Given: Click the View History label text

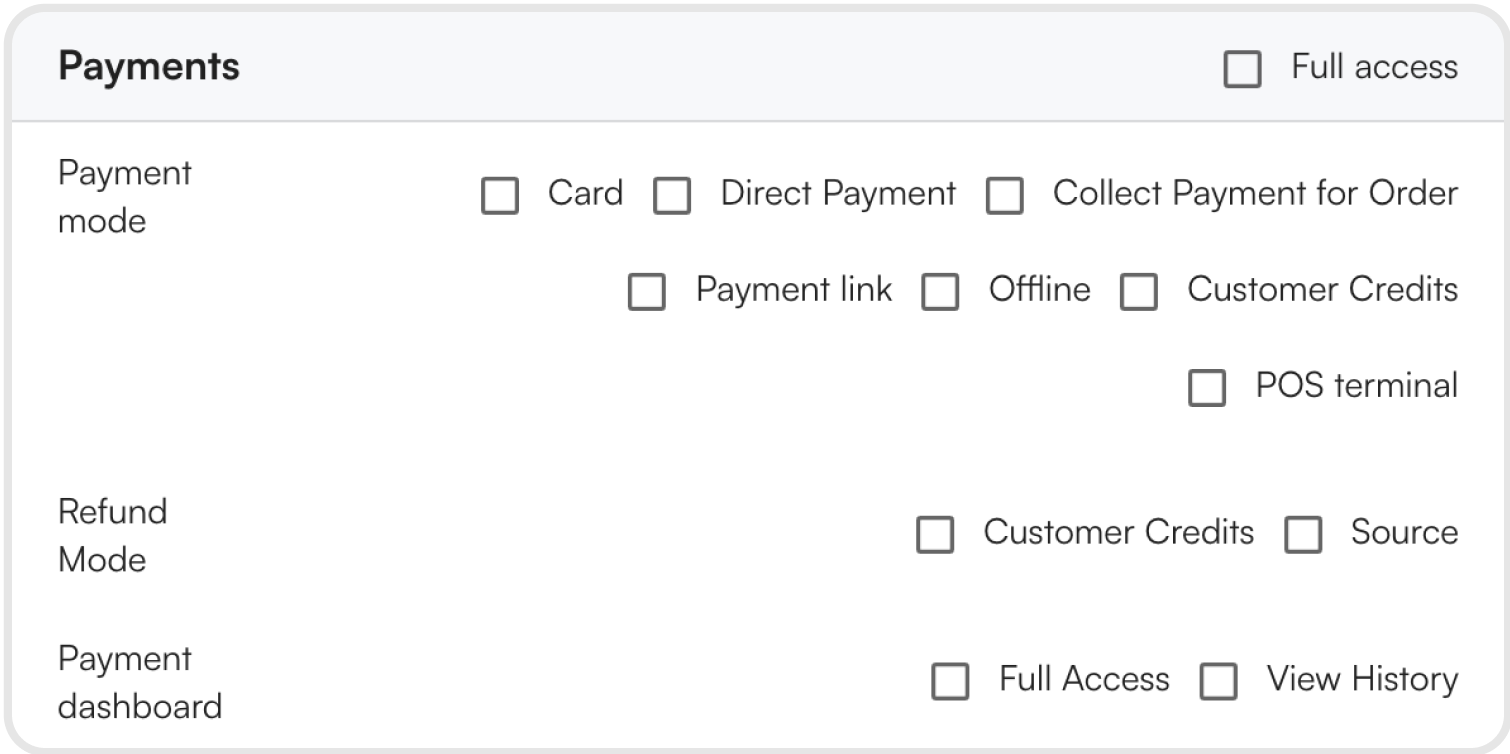Looking at the screenshot, I should [1362, 679].
